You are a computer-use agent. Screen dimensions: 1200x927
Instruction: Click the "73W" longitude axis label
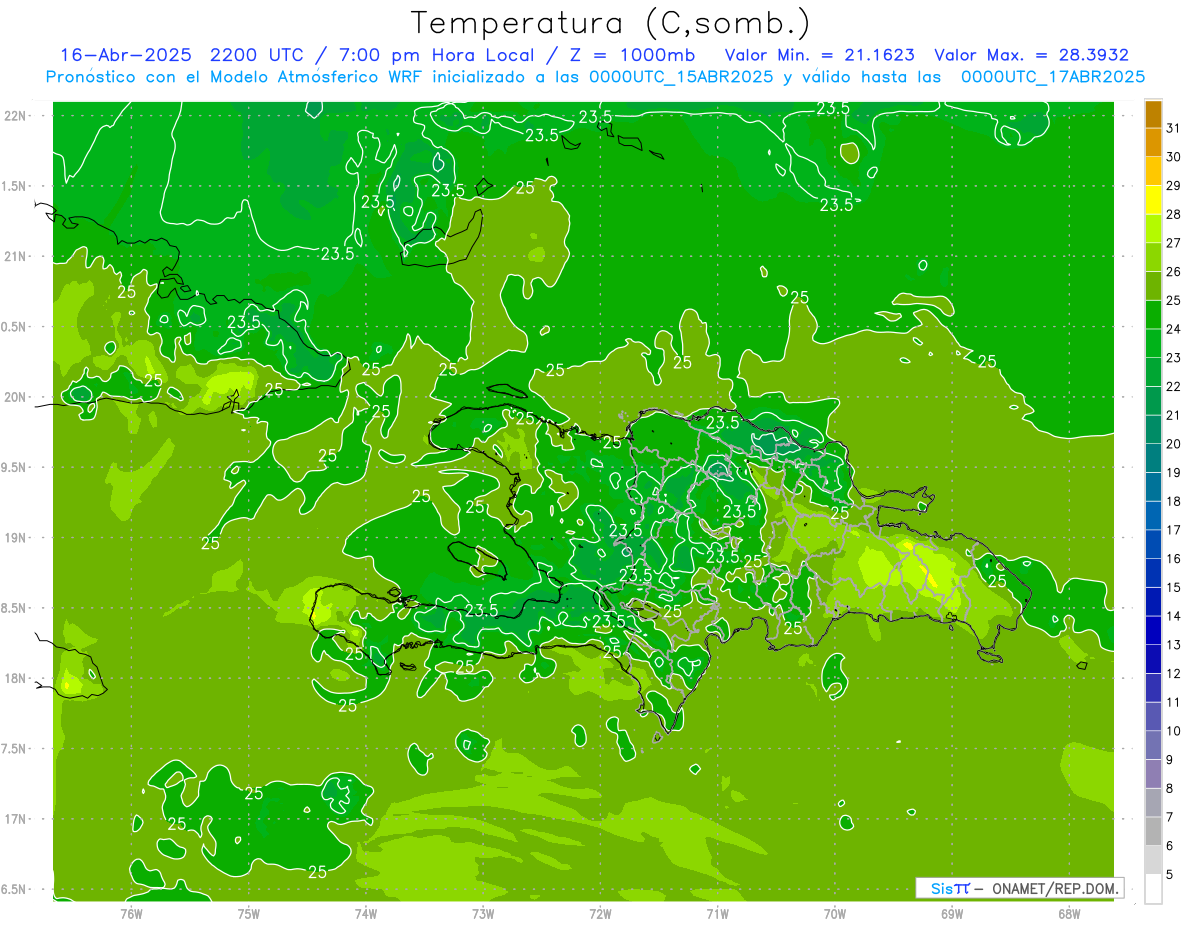click(483, 913)
